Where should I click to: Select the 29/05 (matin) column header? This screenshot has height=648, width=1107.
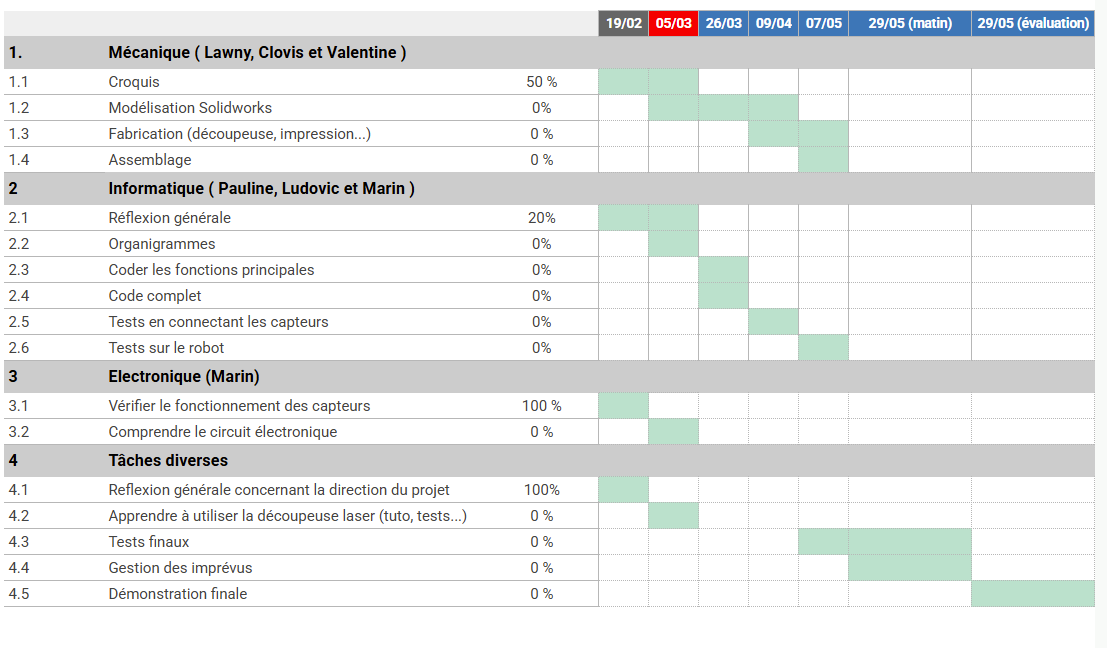coord(910,23)
